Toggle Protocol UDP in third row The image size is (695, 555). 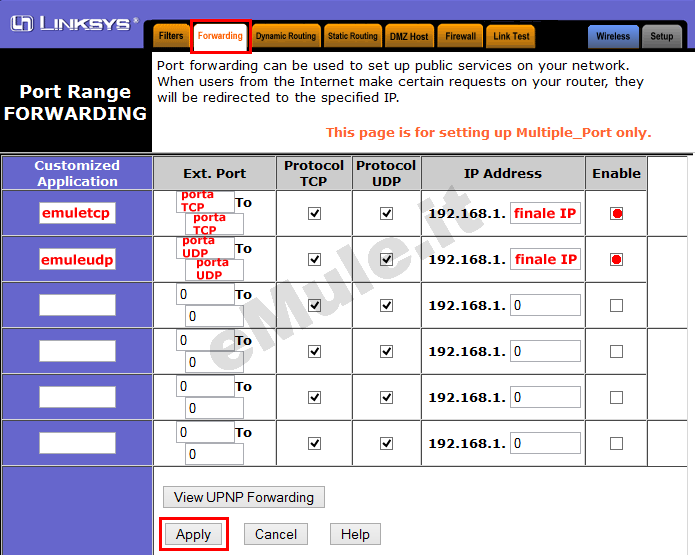pos(386,305)
